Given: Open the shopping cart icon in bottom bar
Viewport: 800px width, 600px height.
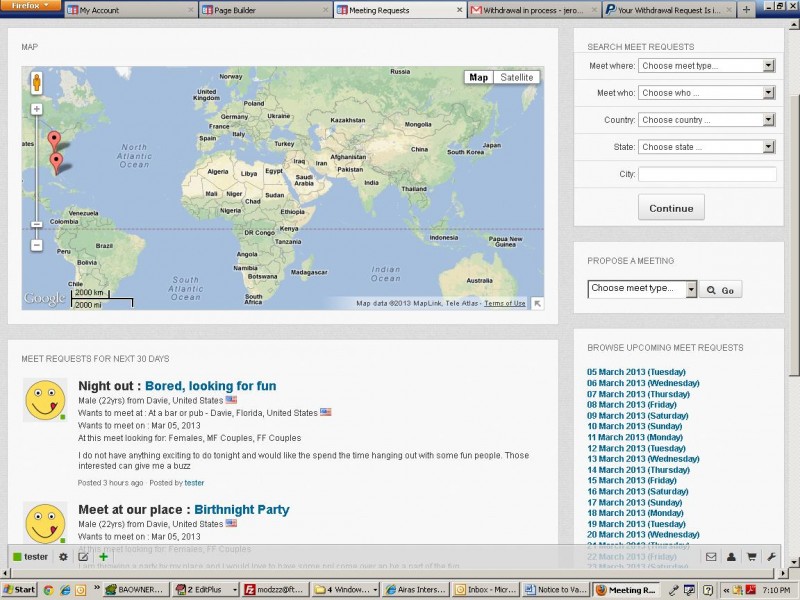Looking at the screenshot, I should pos(752,557).
